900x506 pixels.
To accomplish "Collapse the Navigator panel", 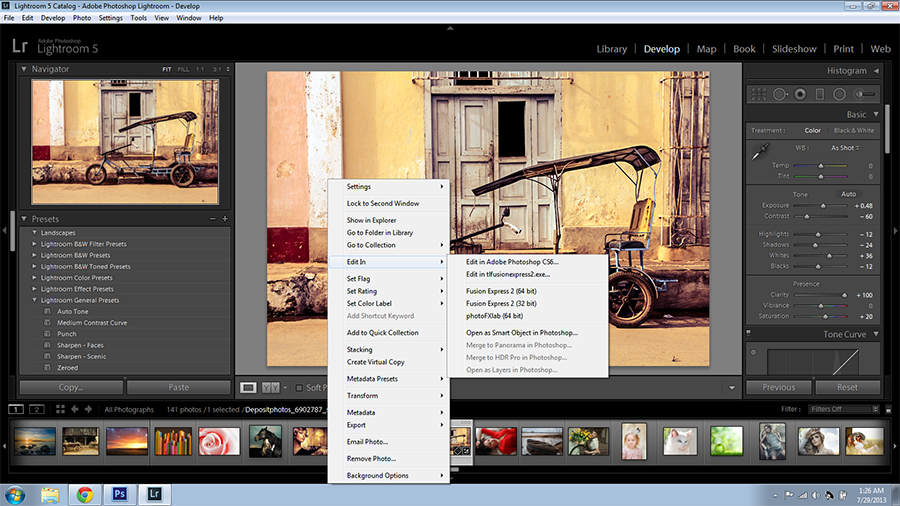I will pyautogui.click(x=25, y=69).
